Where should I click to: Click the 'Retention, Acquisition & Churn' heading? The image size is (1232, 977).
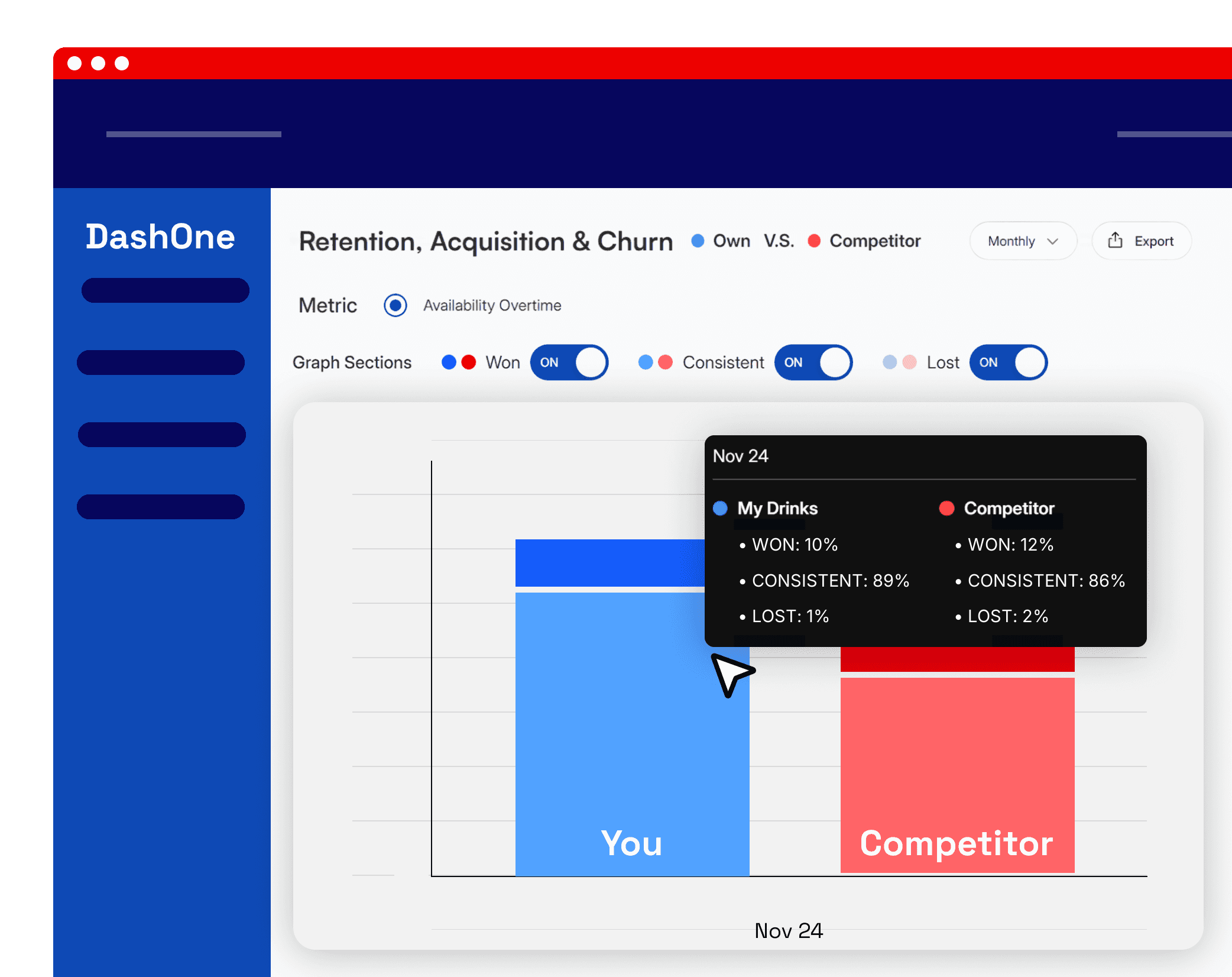click(485, 241)
